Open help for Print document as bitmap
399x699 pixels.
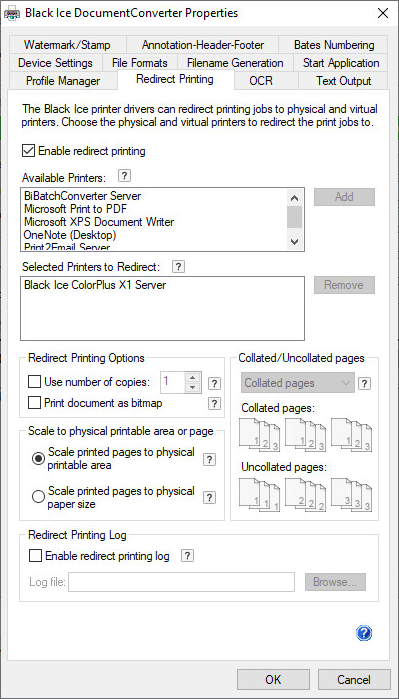pyautogui.click(x=214, y=403)
